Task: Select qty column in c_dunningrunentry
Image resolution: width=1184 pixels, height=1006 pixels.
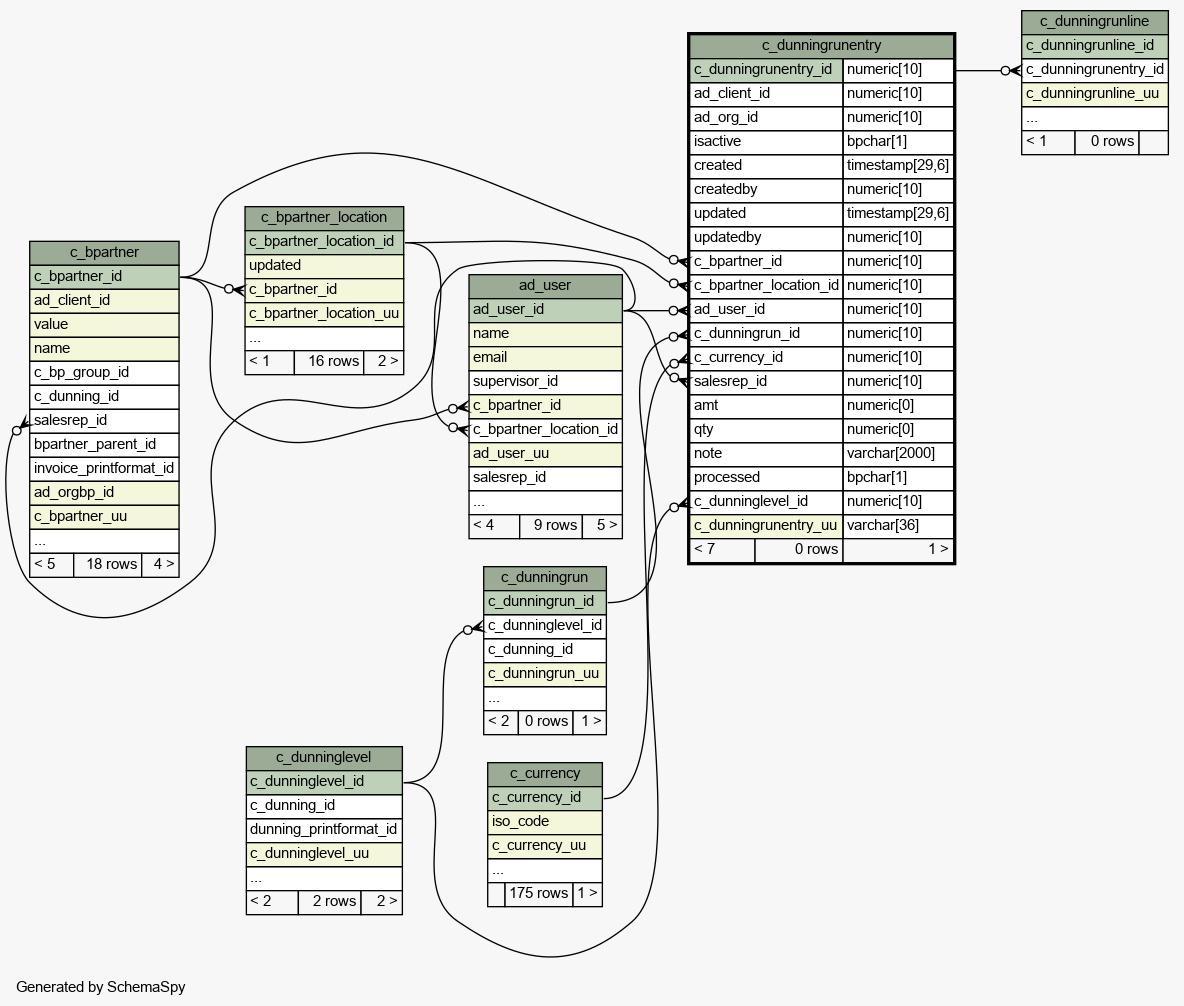Action: [x=766, y=430]
